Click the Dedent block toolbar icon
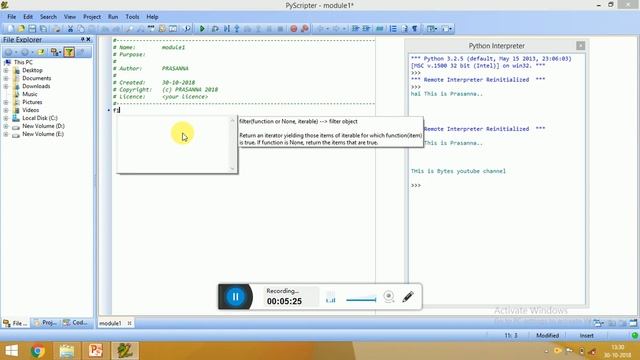The image size is (640, 360). [x=367, y=29]
